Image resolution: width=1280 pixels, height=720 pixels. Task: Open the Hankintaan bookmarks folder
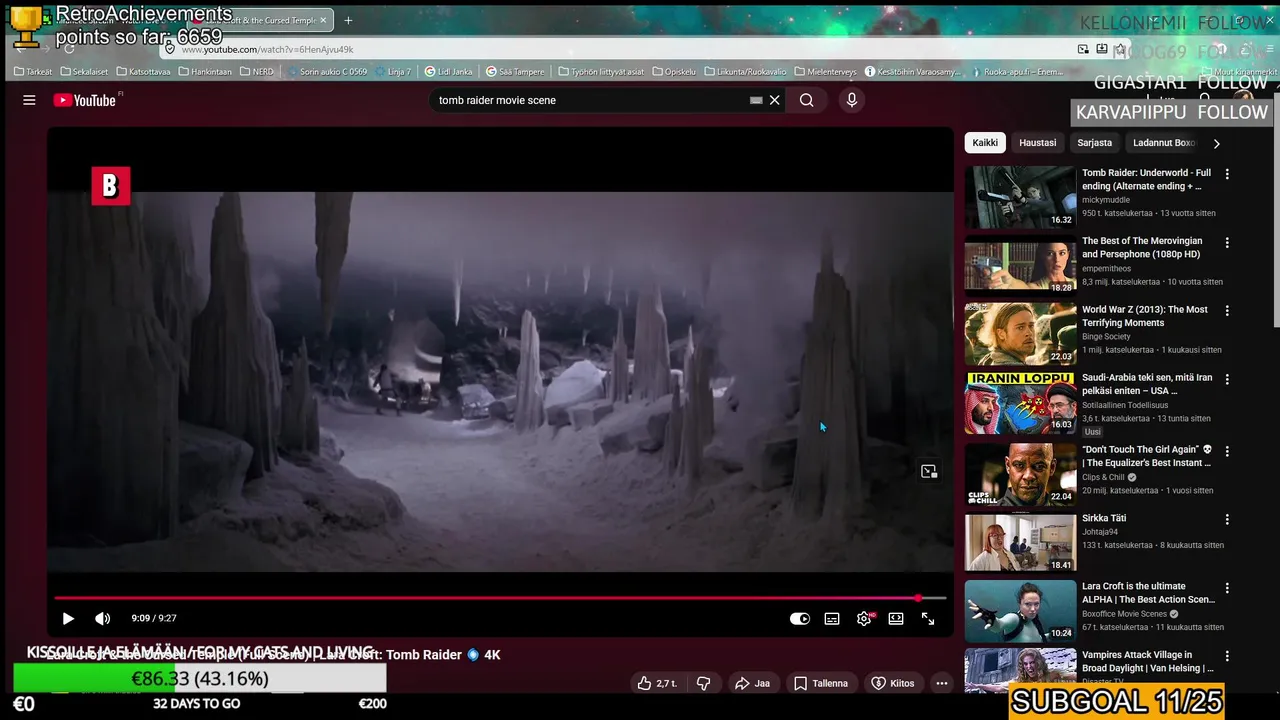click(x=205, y=72)
